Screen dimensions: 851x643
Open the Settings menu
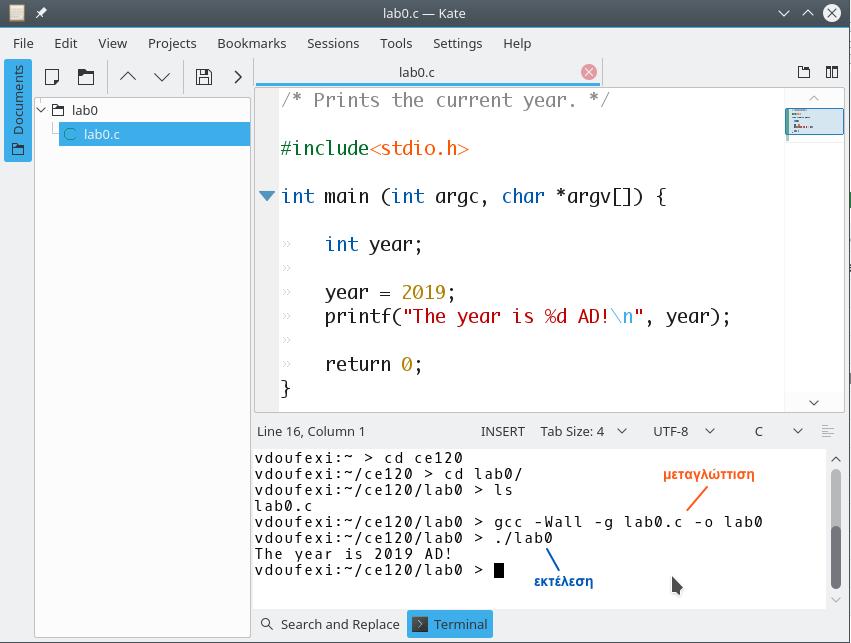458,43
